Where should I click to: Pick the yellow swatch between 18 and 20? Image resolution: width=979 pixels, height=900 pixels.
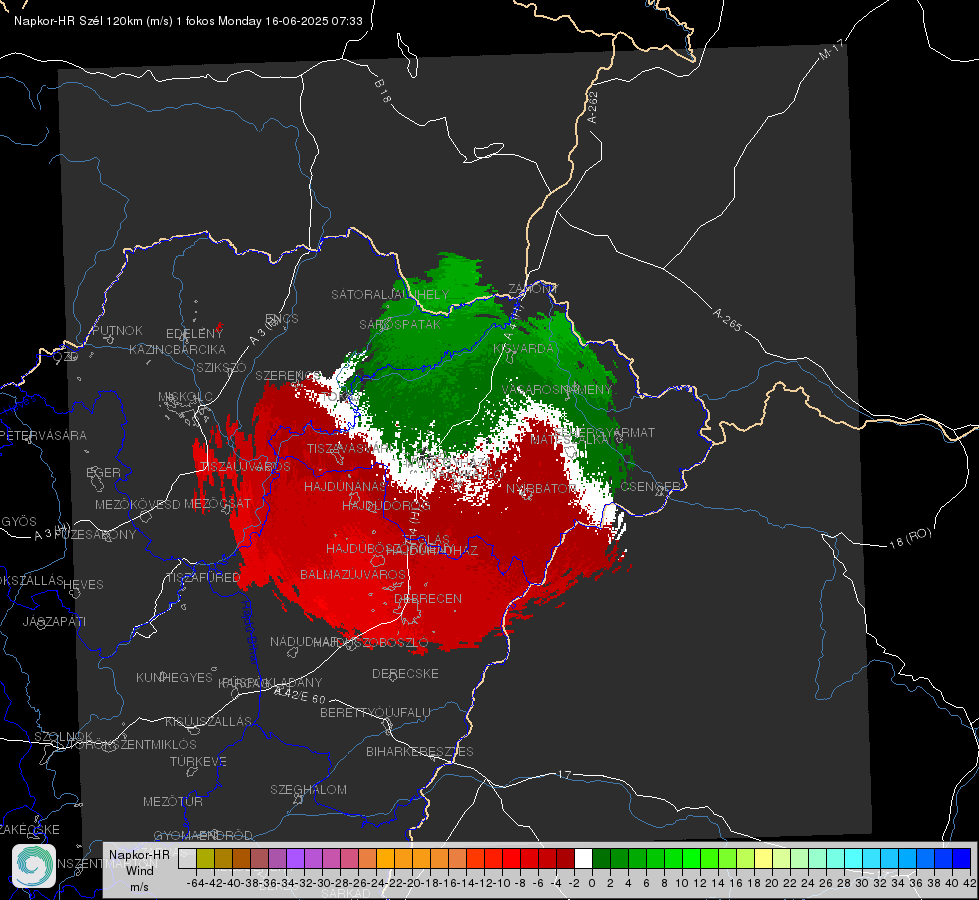pyautogui.click(x=764, y=859)
